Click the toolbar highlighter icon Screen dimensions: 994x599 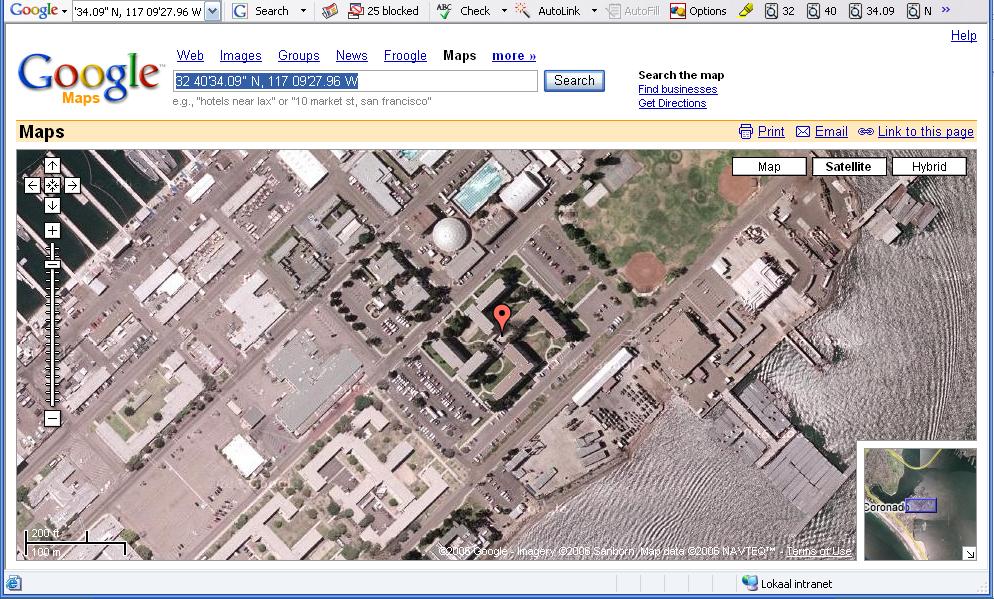click(x=746, y=11)
